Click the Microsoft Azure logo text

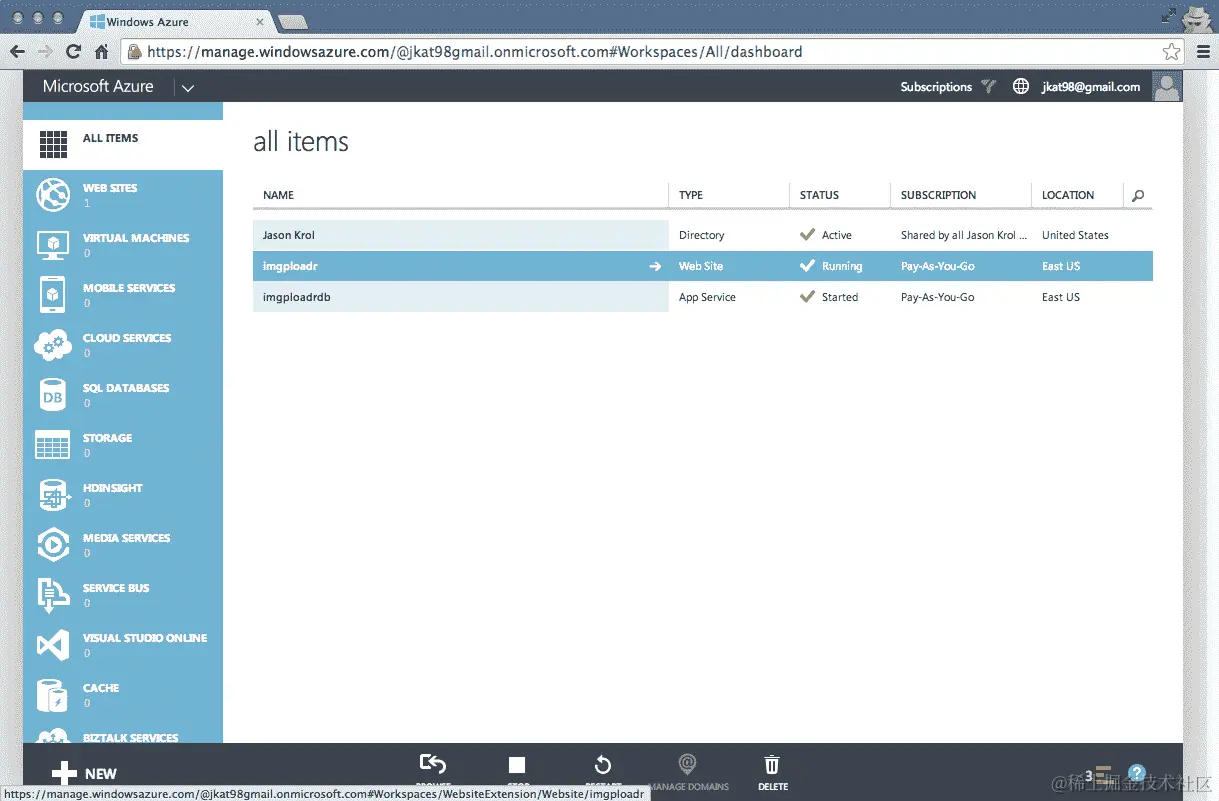(98, 87)
